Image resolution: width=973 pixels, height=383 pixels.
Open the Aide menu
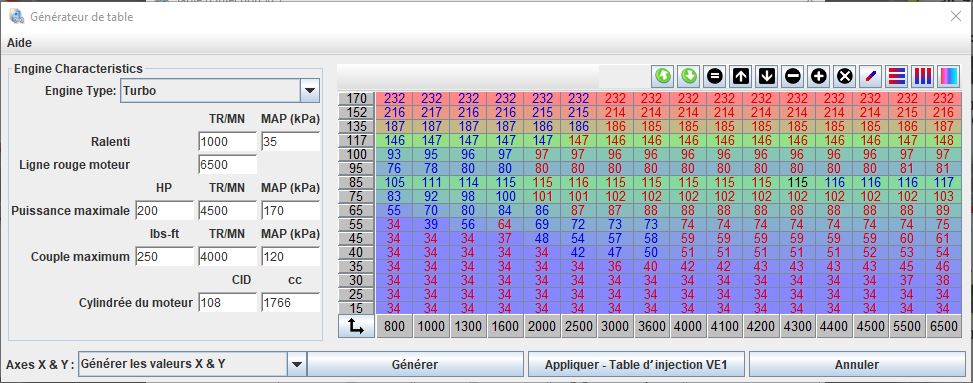[19, 43]
